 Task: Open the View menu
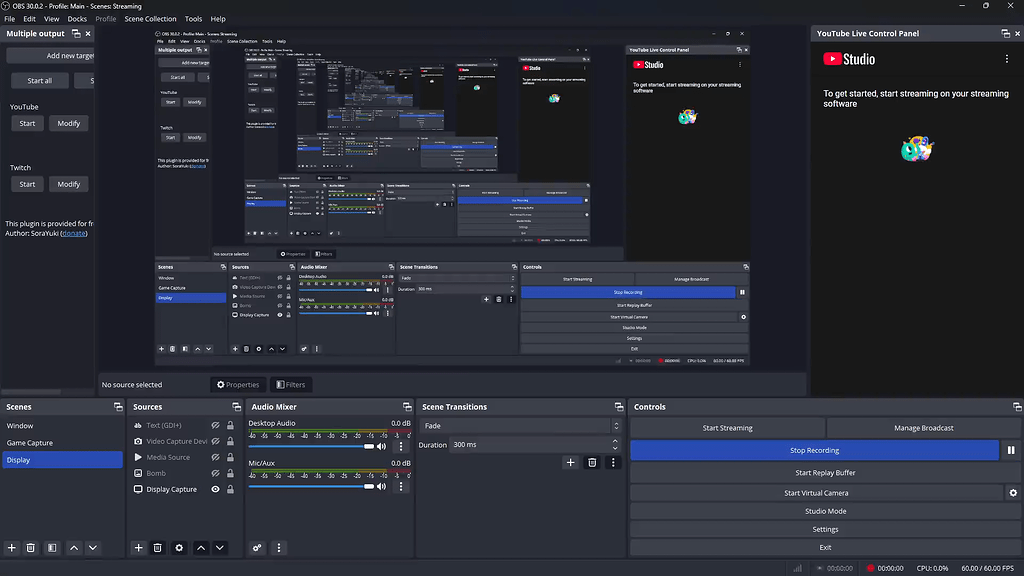52,19
